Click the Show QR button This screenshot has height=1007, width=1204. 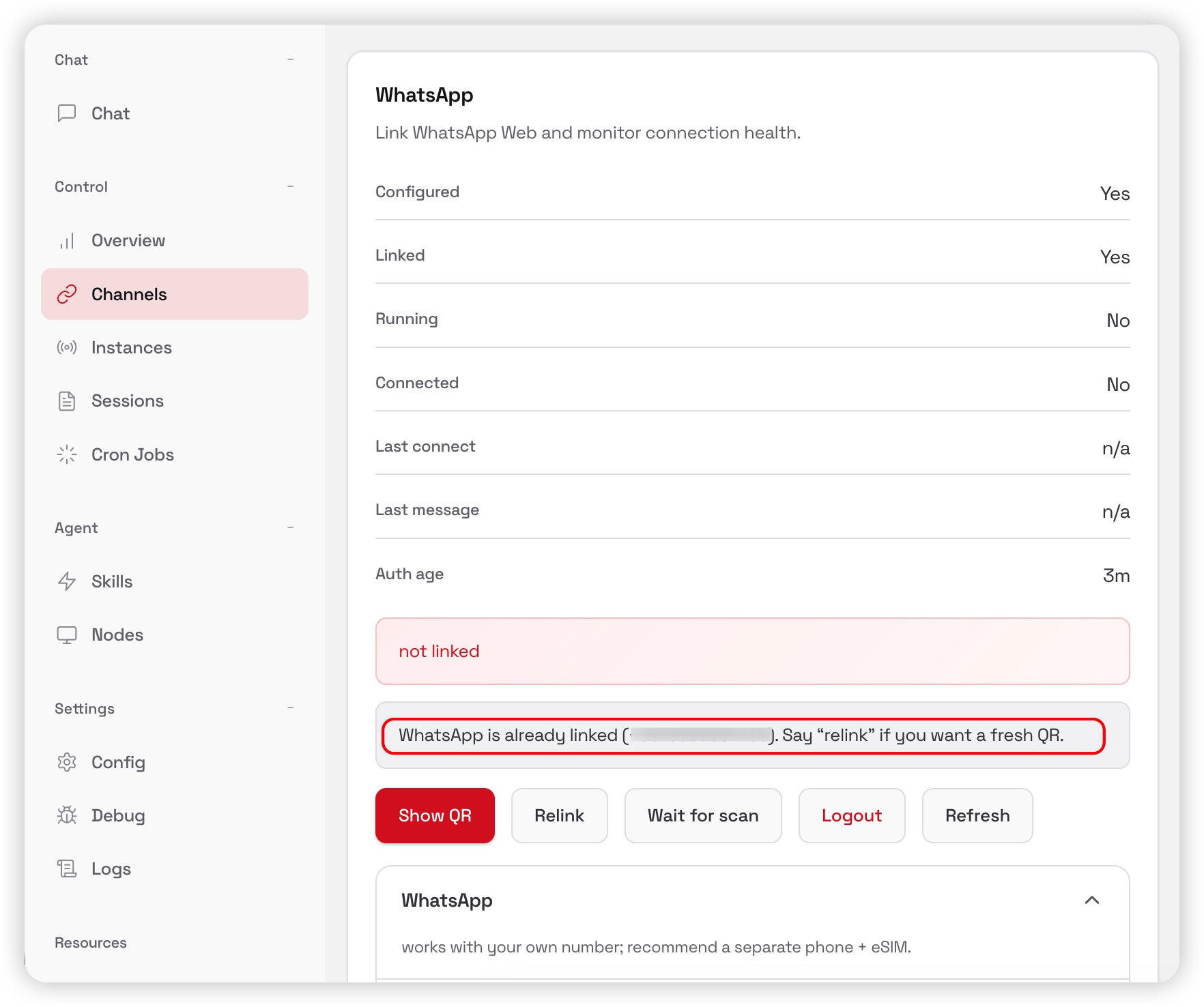(x=435, y=816)
